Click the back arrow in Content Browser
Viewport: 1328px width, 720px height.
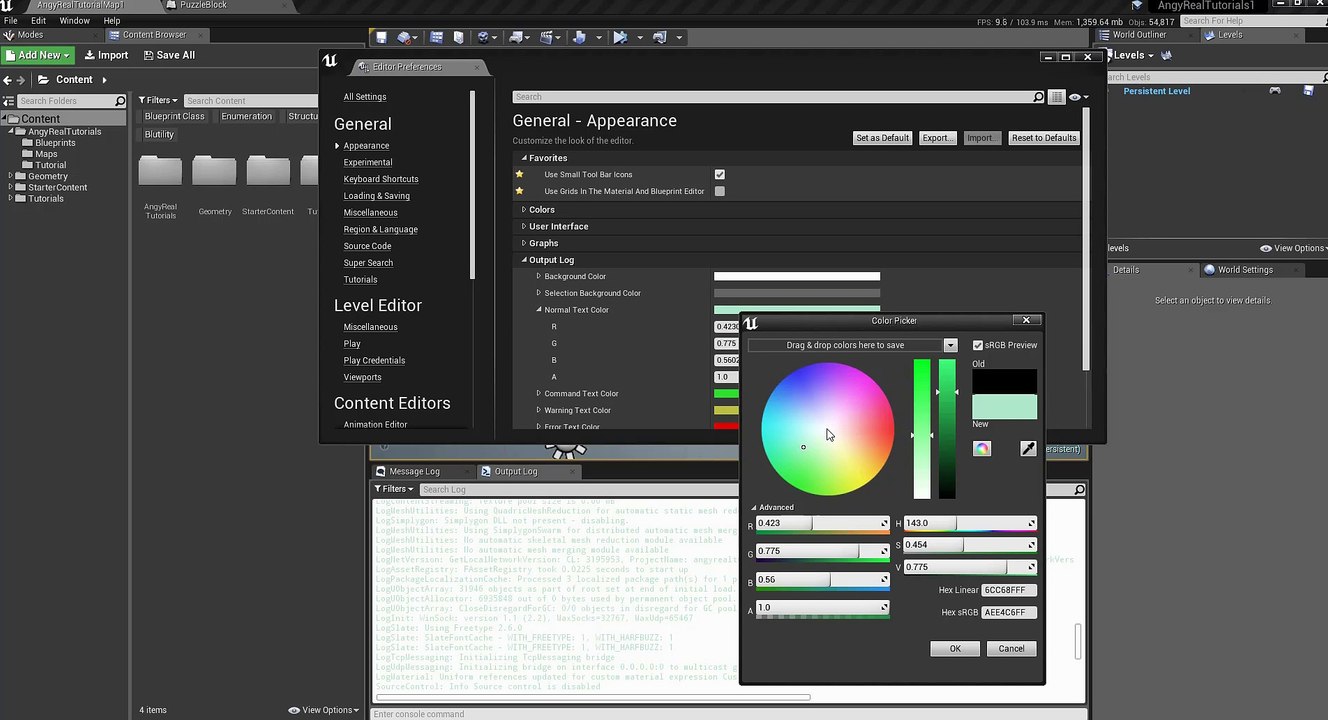(x=8, y=80)
